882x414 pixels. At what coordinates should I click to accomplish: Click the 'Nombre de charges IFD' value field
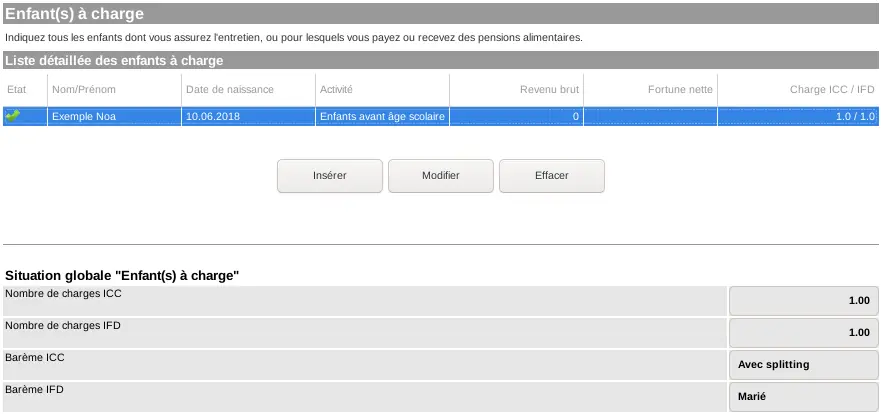coord(804,333)
